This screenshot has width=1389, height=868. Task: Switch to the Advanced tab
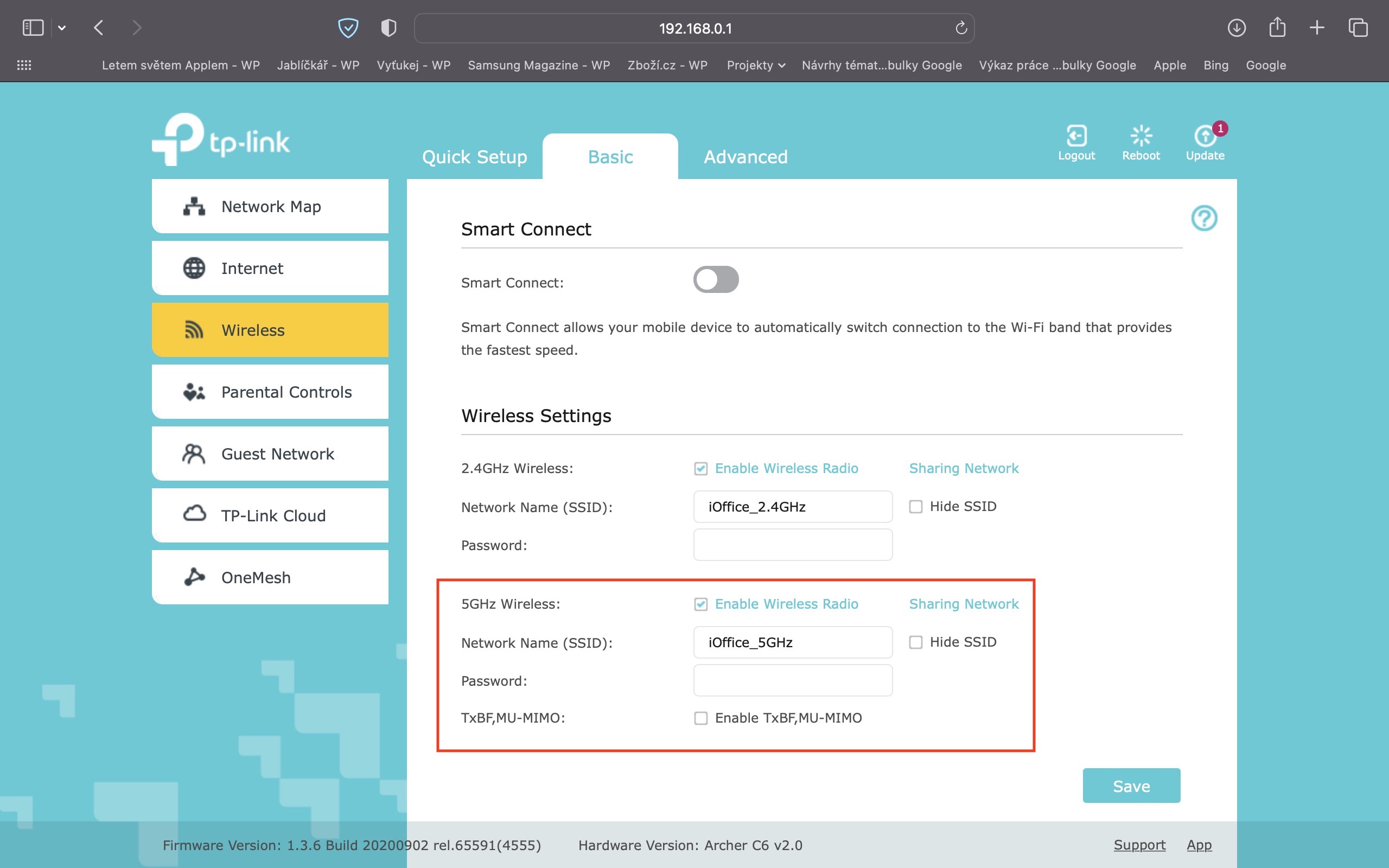click(745, 157)
